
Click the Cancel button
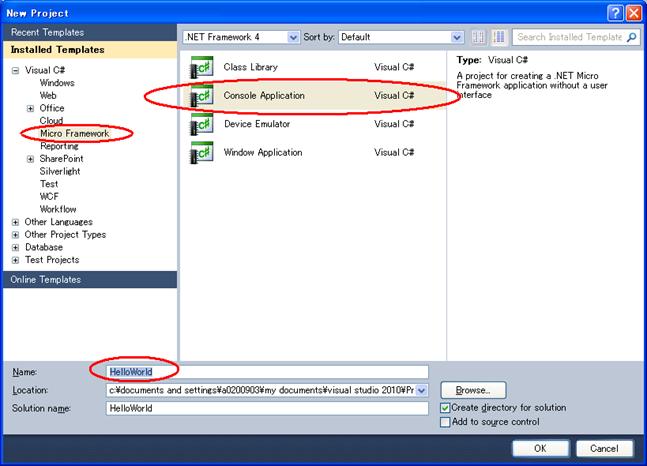[604, 449]
